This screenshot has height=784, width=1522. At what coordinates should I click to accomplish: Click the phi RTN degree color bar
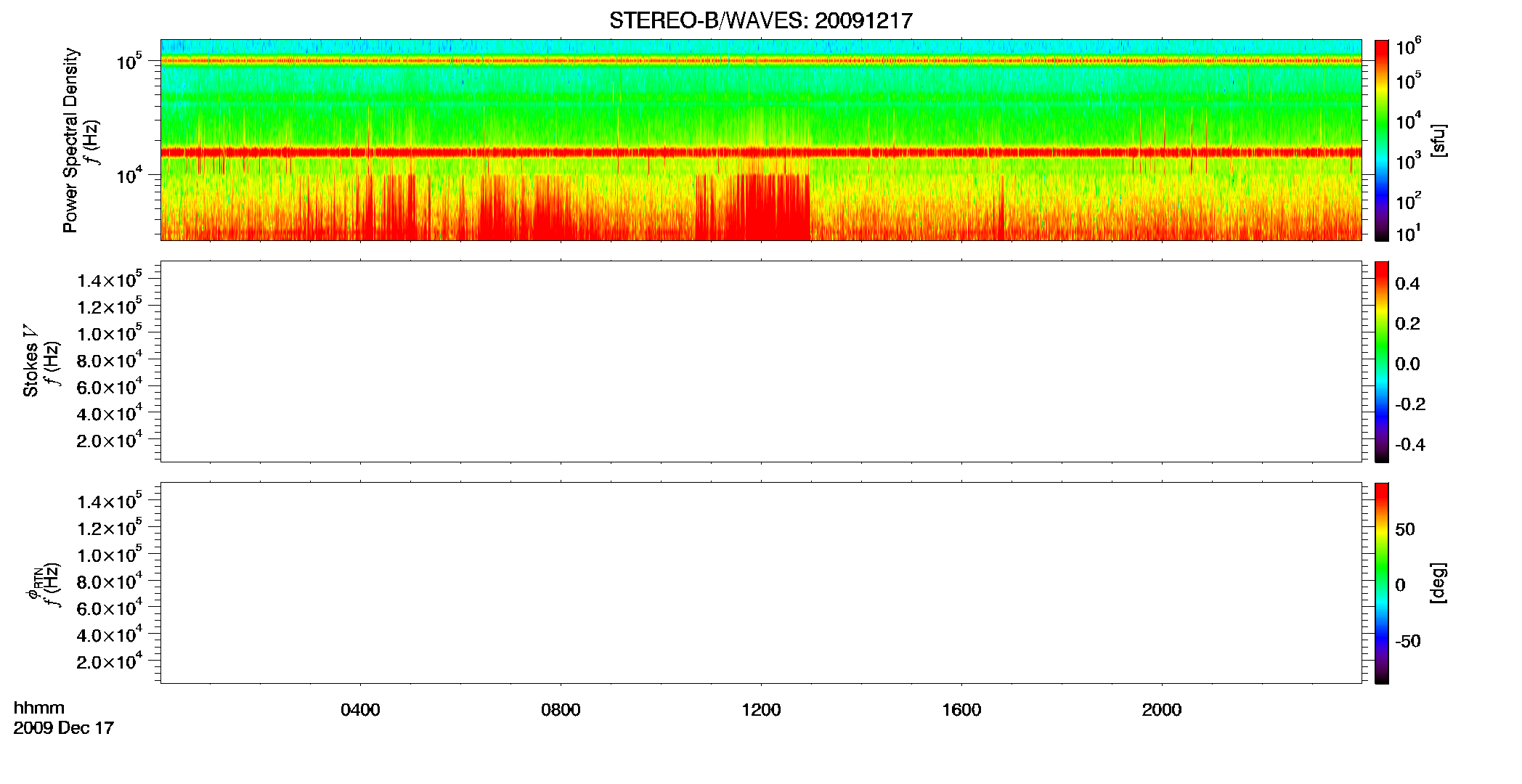[x=1381, y=583]
